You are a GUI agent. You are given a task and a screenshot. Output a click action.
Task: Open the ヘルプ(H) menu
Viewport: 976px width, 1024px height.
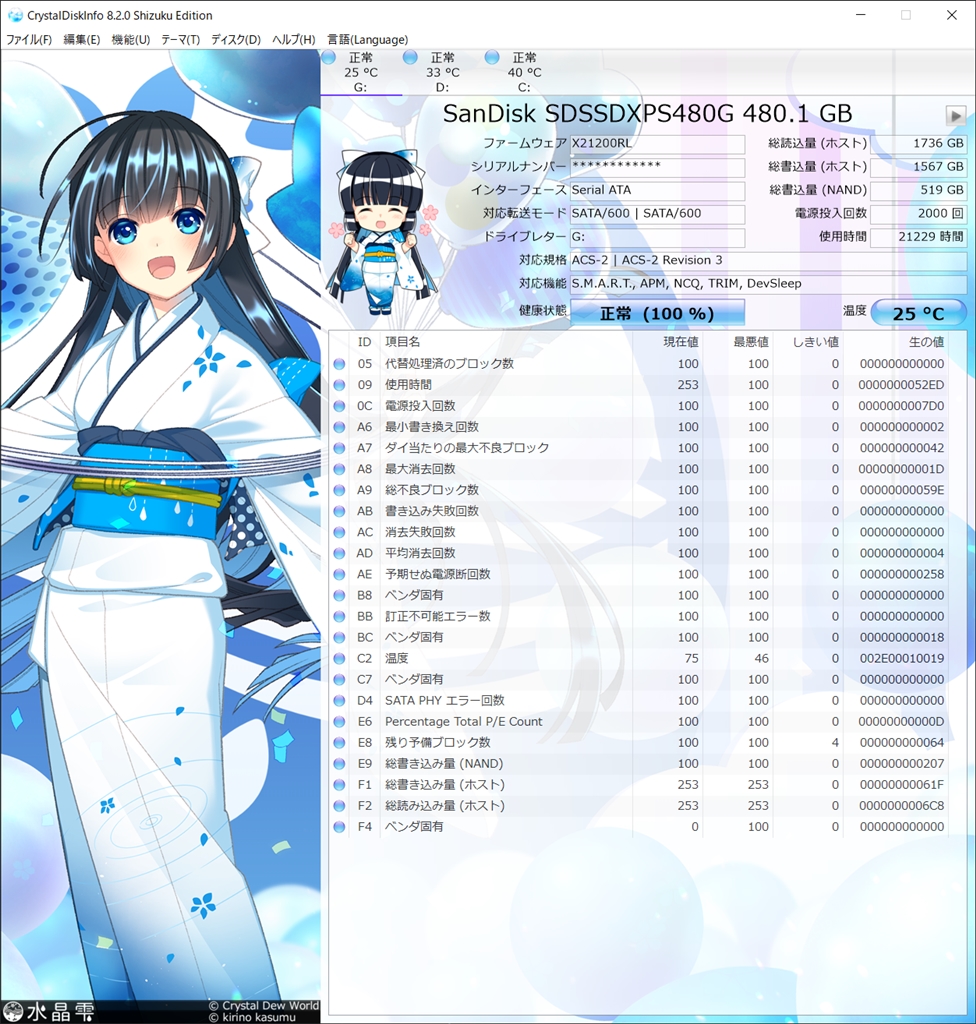(x=293, y=39)
